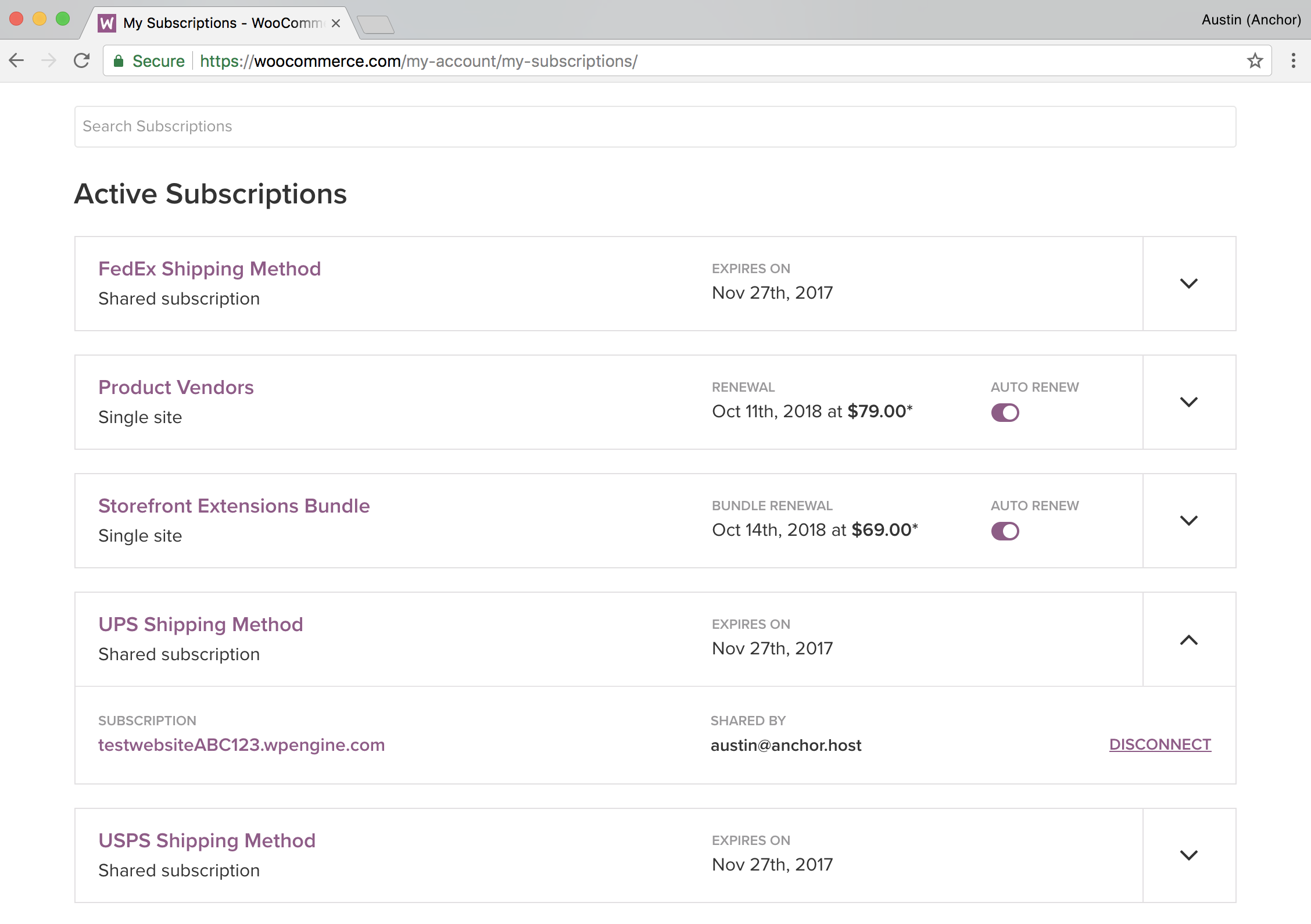
Task: Open the Storefront Extensions Bundle link
Action: coord(234,506)
